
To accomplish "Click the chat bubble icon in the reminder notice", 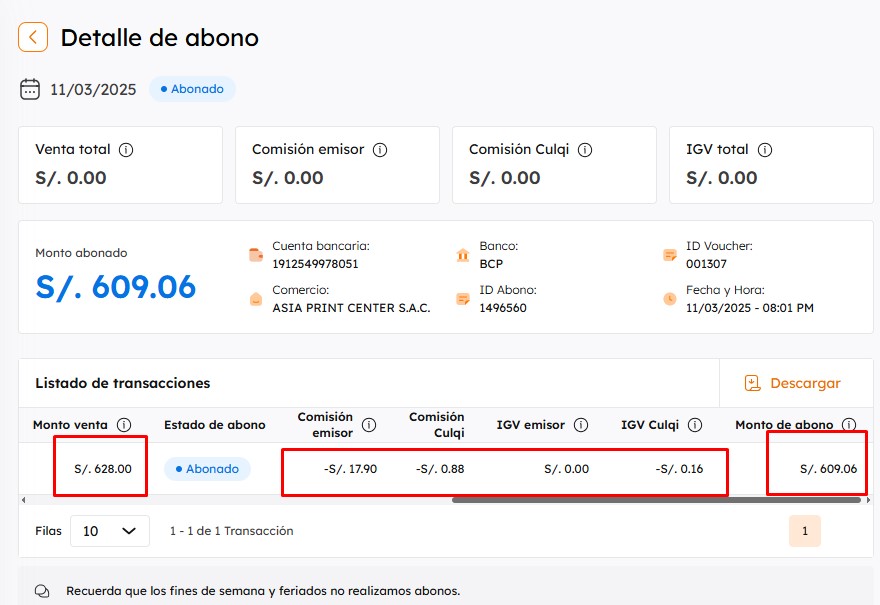I will pyautogui.click(x=42, y=591).
